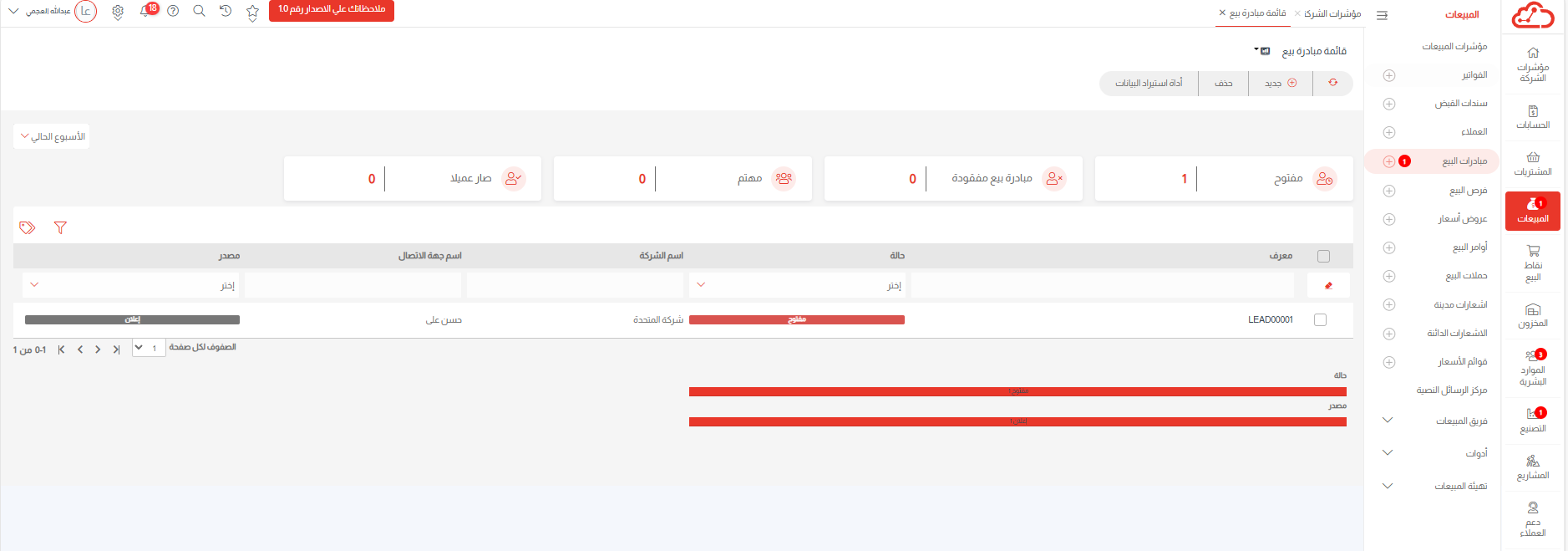This screenshot has width=1568, height=551.
Task: Click the tags icon above the table
Action: (28, 227)
